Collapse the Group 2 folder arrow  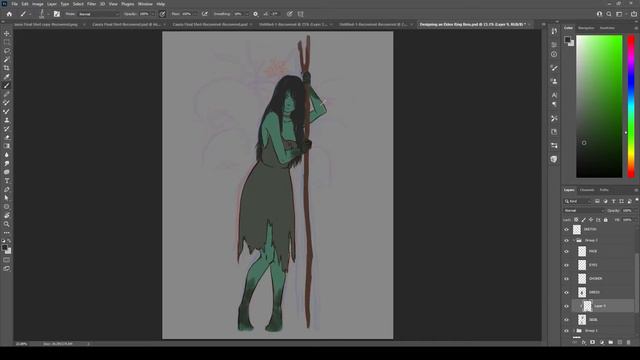[x=574, y=240]
